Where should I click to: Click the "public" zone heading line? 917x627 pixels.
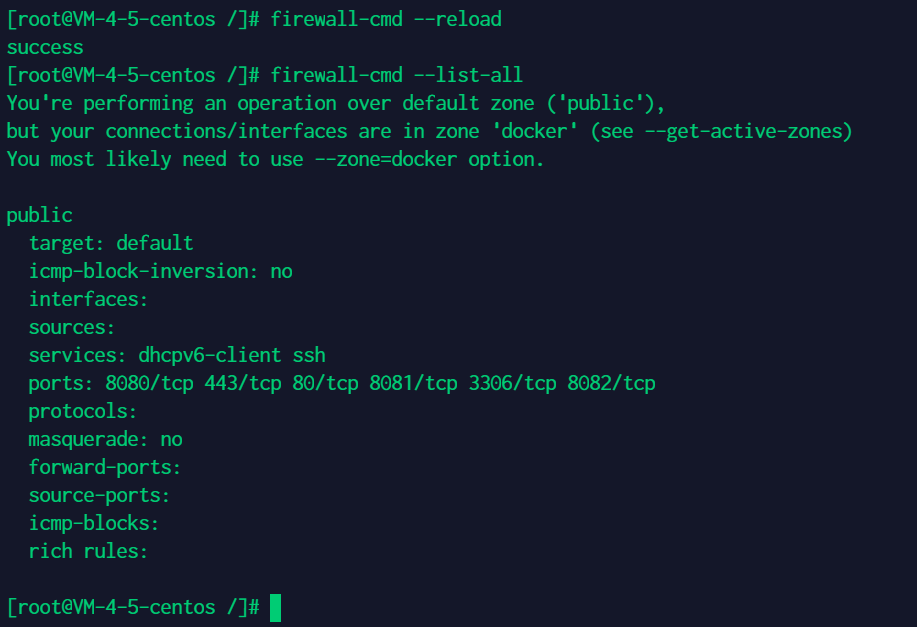[x=39, y=215]
